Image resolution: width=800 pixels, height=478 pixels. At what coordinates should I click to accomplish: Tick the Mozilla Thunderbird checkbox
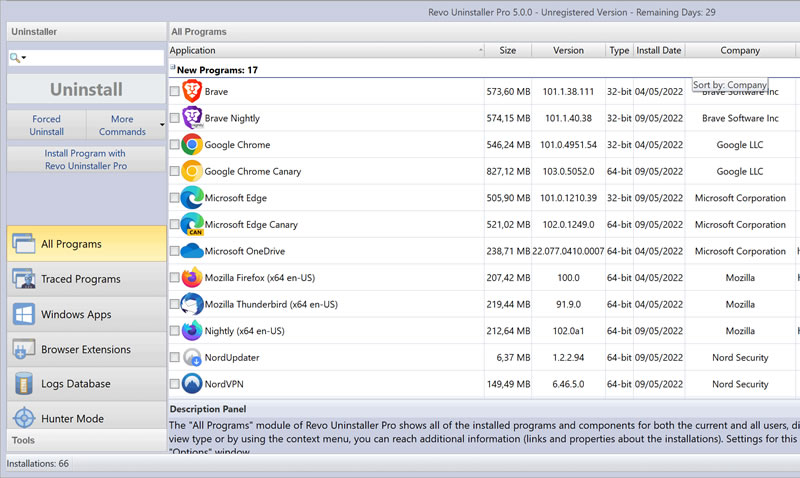(174, 304)
